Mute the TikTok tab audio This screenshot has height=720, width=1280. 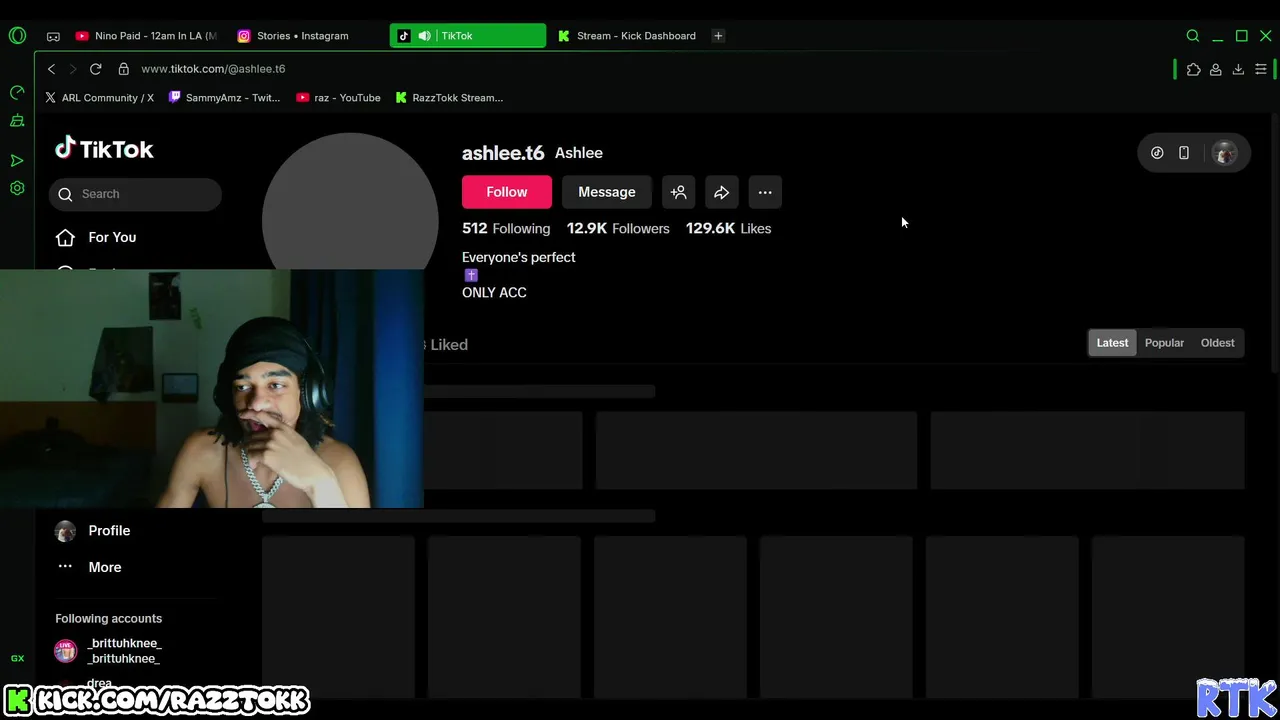click(x=425, y=36)
